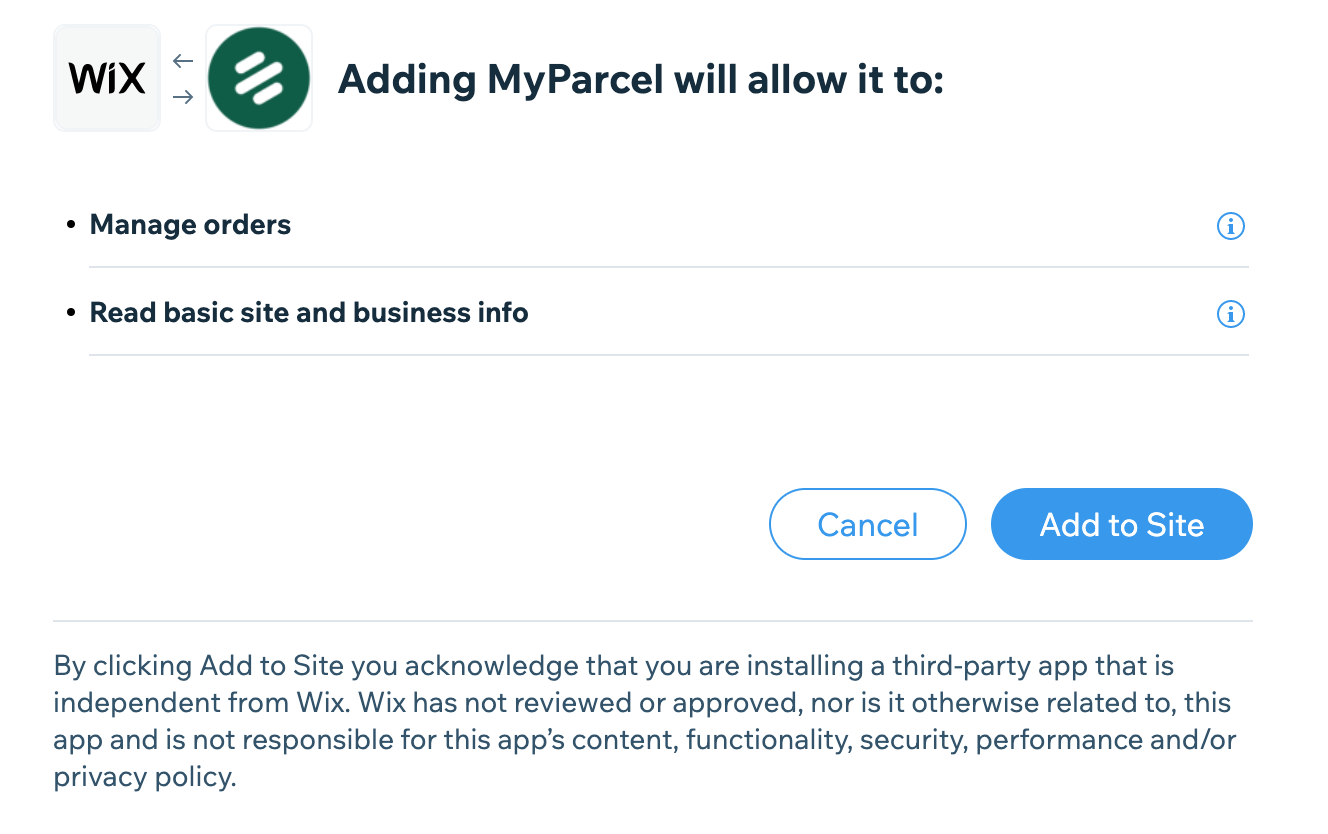Click the bullet beside Read basic site info
This screenshot has width=1328, height=834.
point(71,310)
